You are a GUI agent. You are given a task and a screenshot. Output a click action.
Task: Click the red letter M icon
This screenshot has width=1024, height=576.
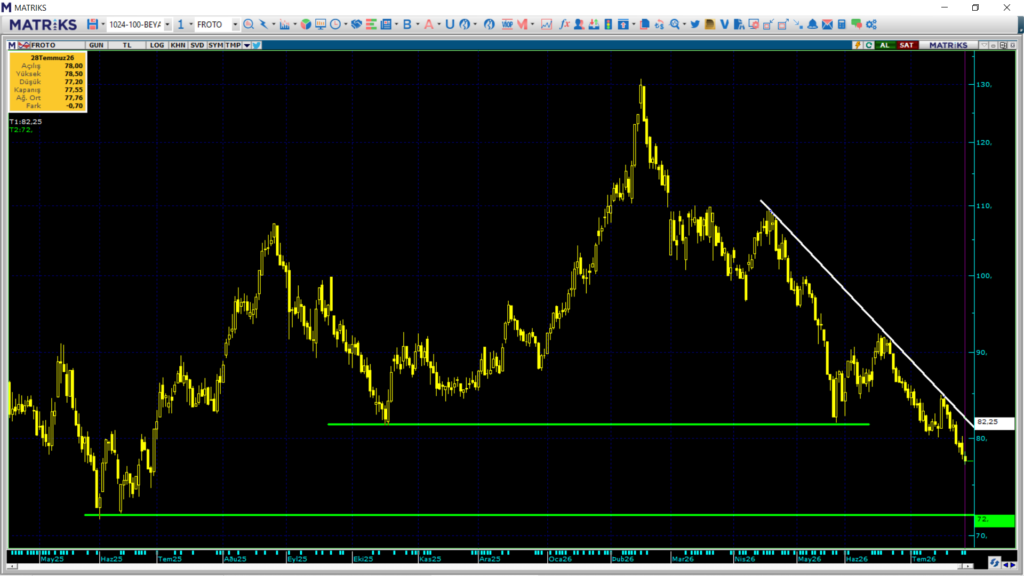pyautogui.click(x=522, y=24)
